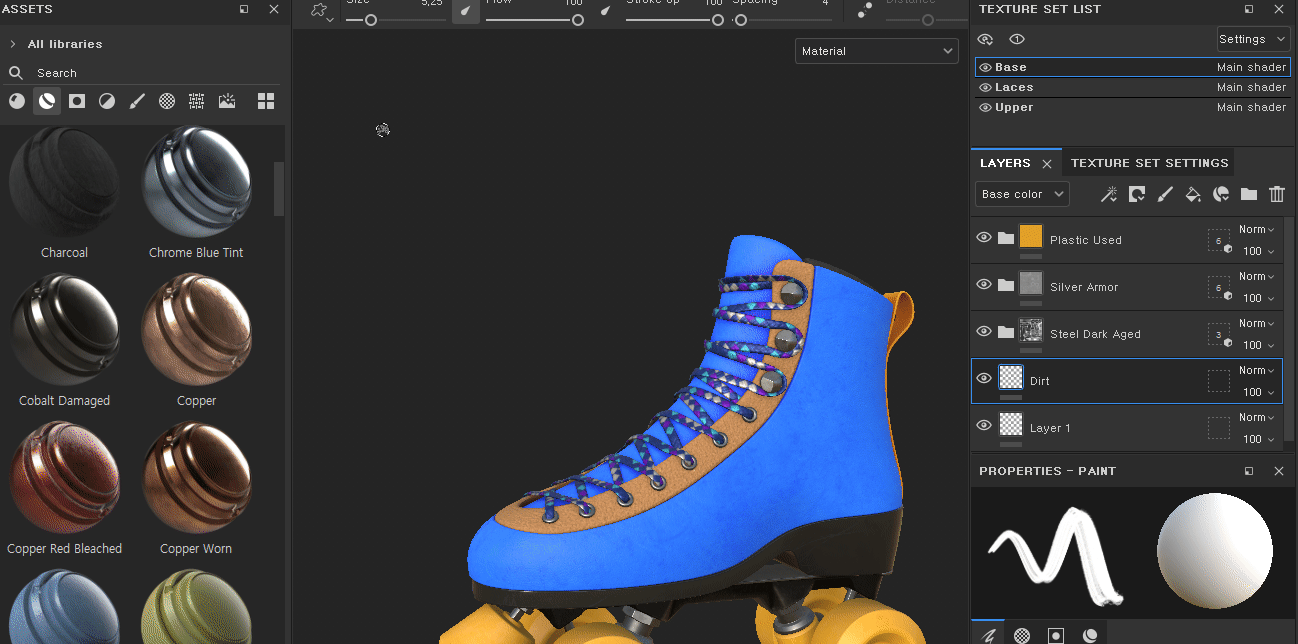This screenshot has height=644, width=1298.
Task: Hide the Plastic Used layer
Action: [x=984, y=238]
